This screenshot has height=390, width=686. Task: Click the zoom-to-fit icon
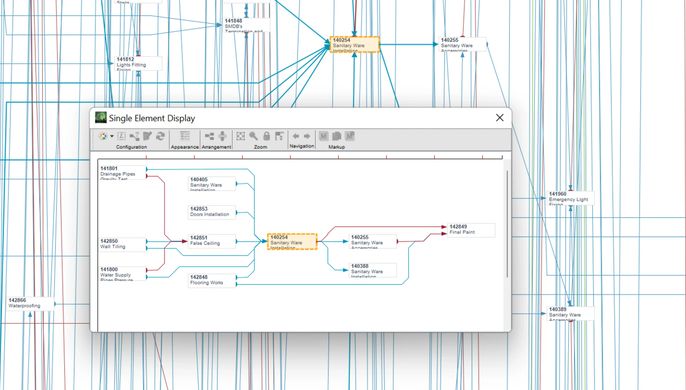(x=241, y=136)
